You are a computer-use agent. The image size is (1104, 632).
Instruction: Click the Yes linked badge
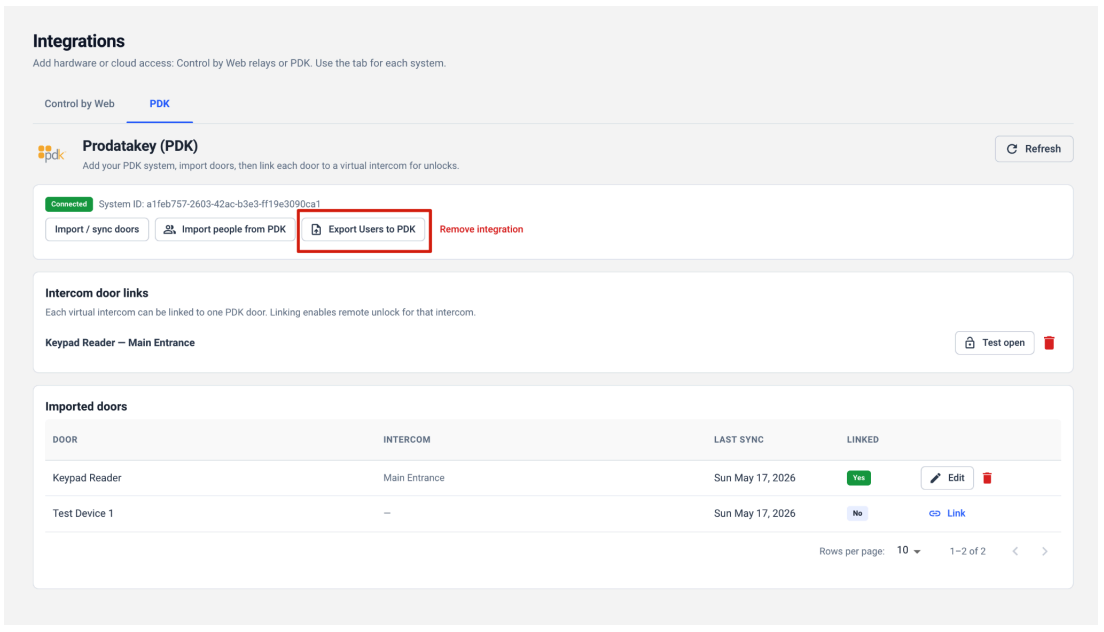858,478
